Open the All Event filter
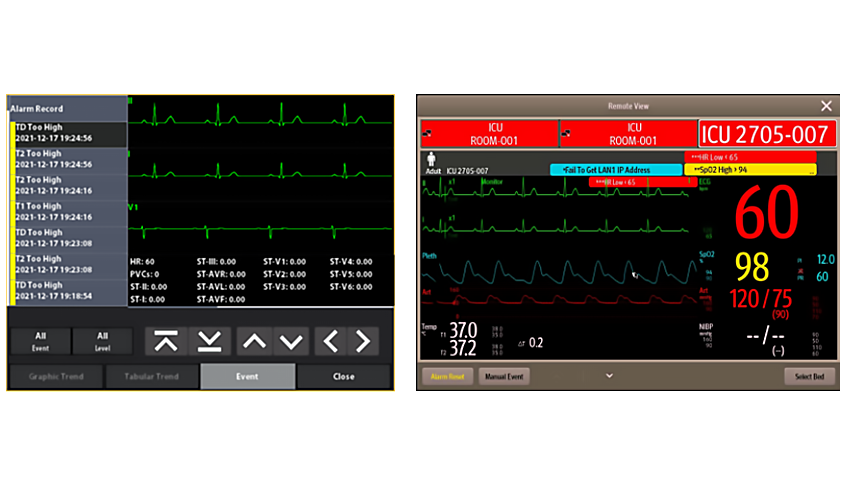Screen dimensions: 845x495 coord(40,341)
